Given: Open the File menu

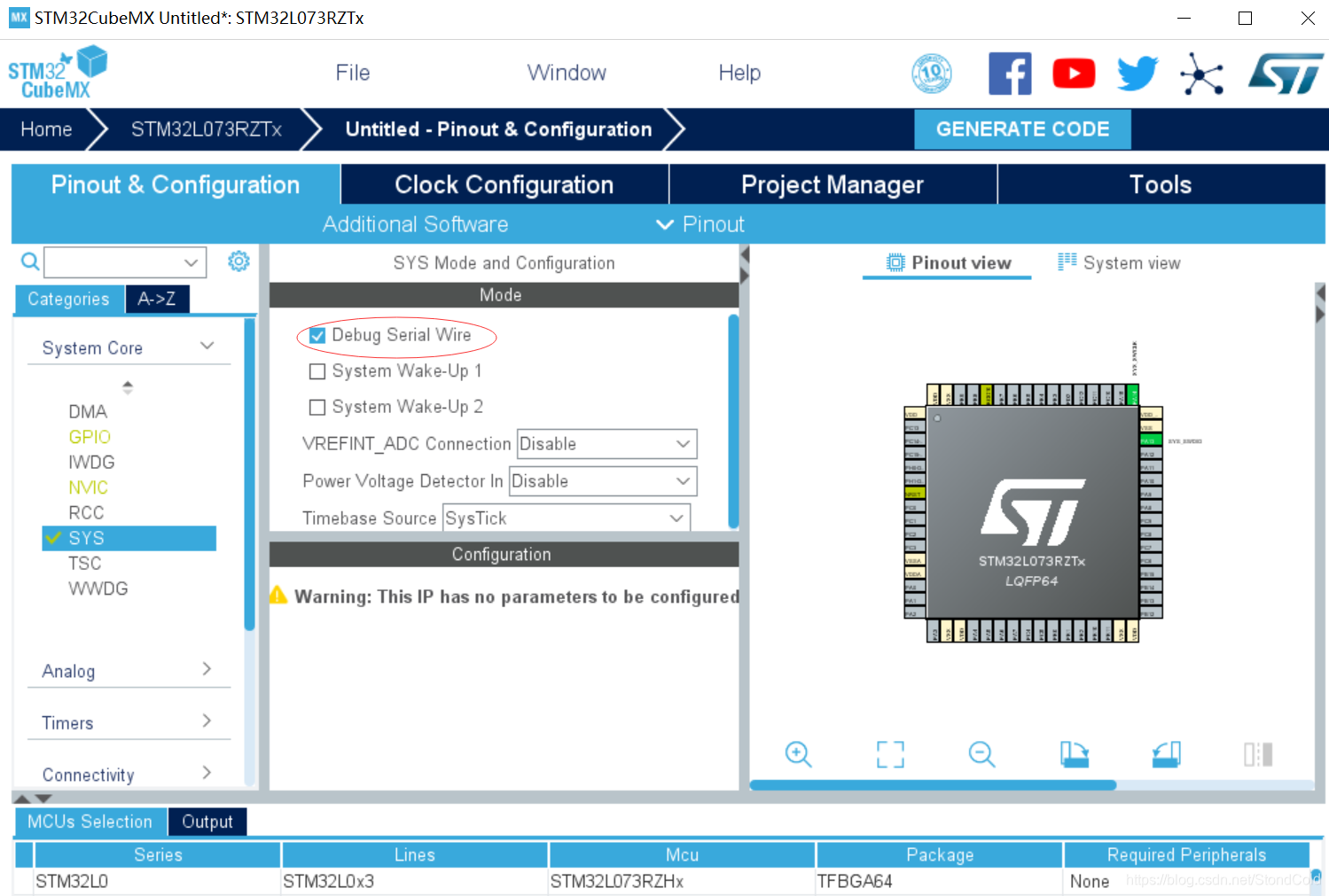Looking at the screenshot, I should click(353, 73).
